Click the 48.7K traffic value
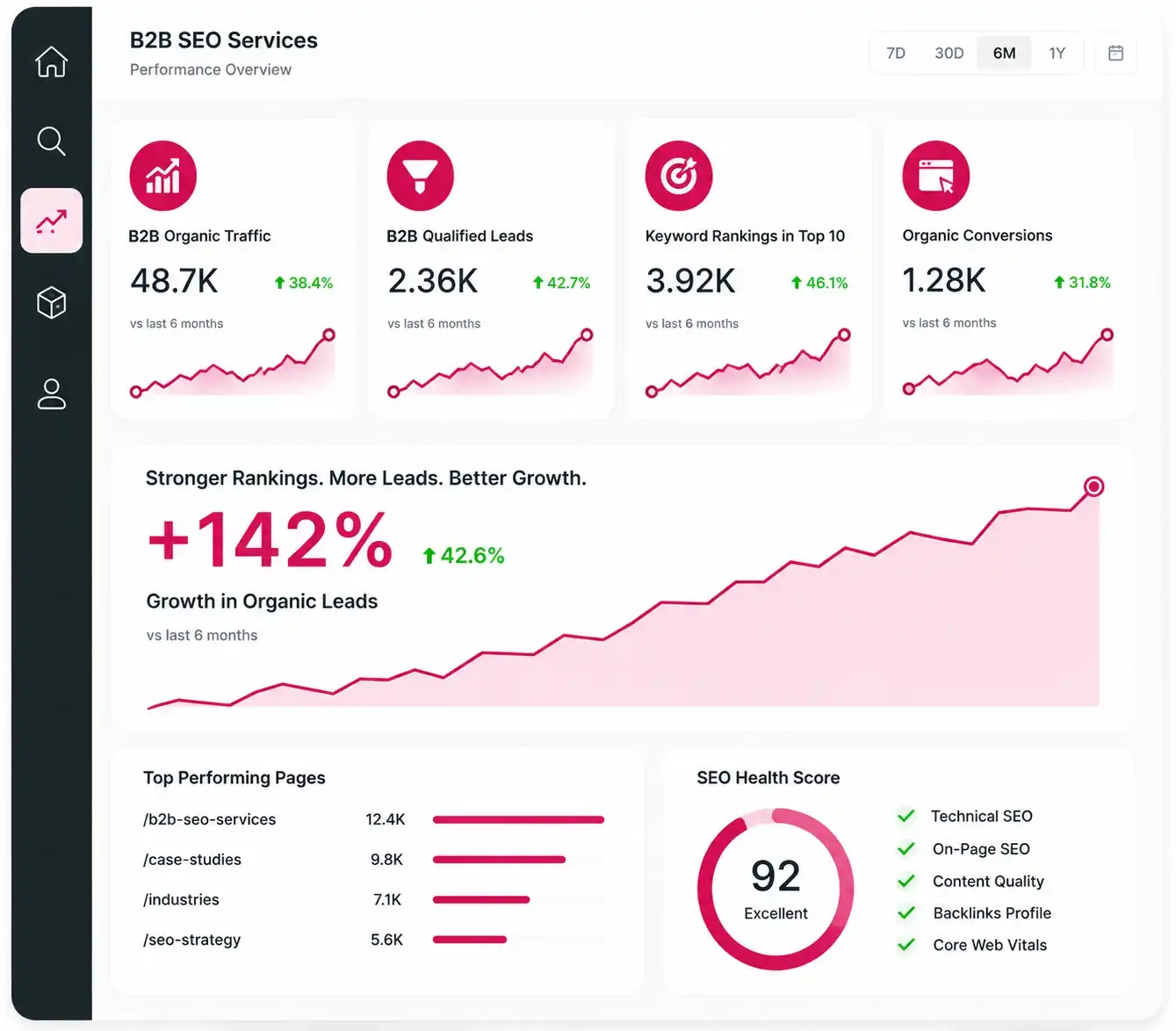 click(x=174, y=281)
